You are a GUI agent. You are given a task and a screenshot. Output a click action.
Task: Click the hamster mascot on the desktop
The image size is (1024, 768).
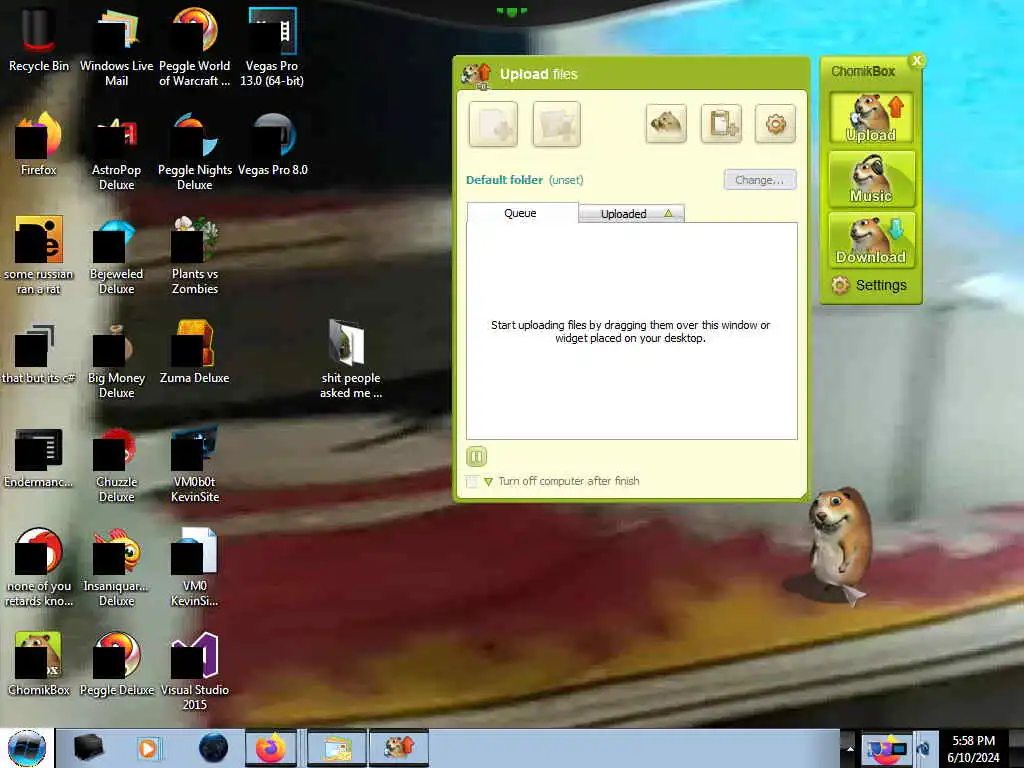pos(839,545)
